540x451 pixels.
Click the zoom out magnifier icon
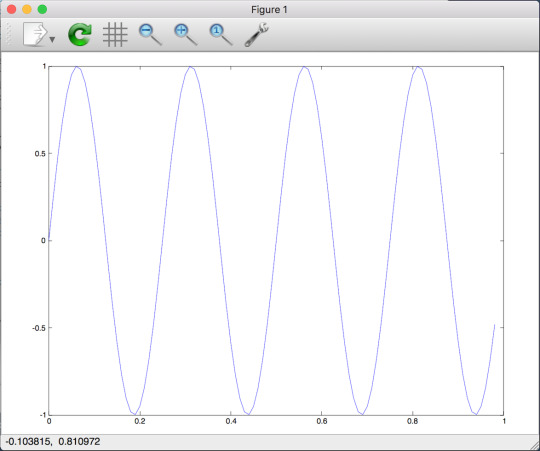tap(150, 34)
